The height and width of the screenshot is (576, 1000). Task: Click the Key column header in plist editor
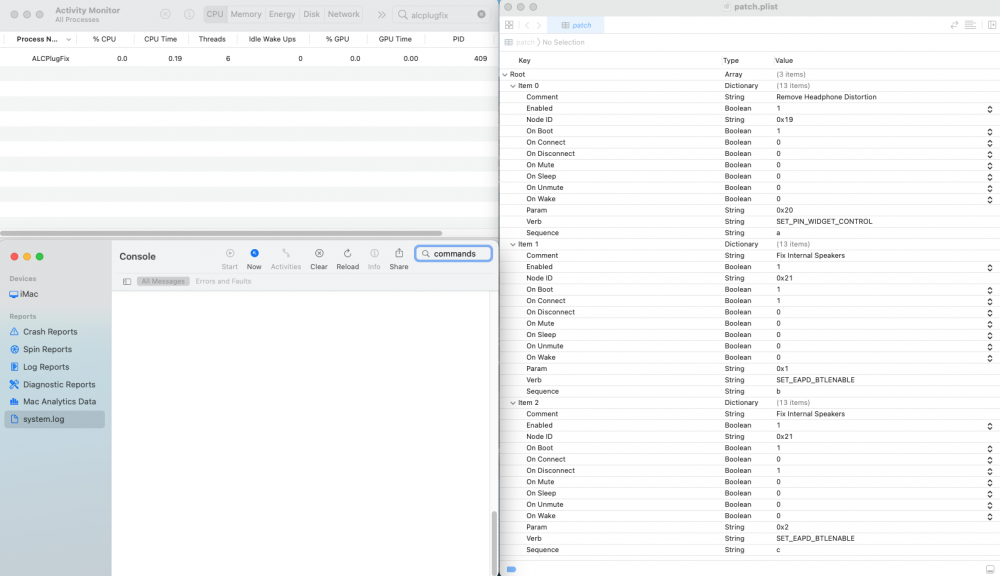[524, 61]
